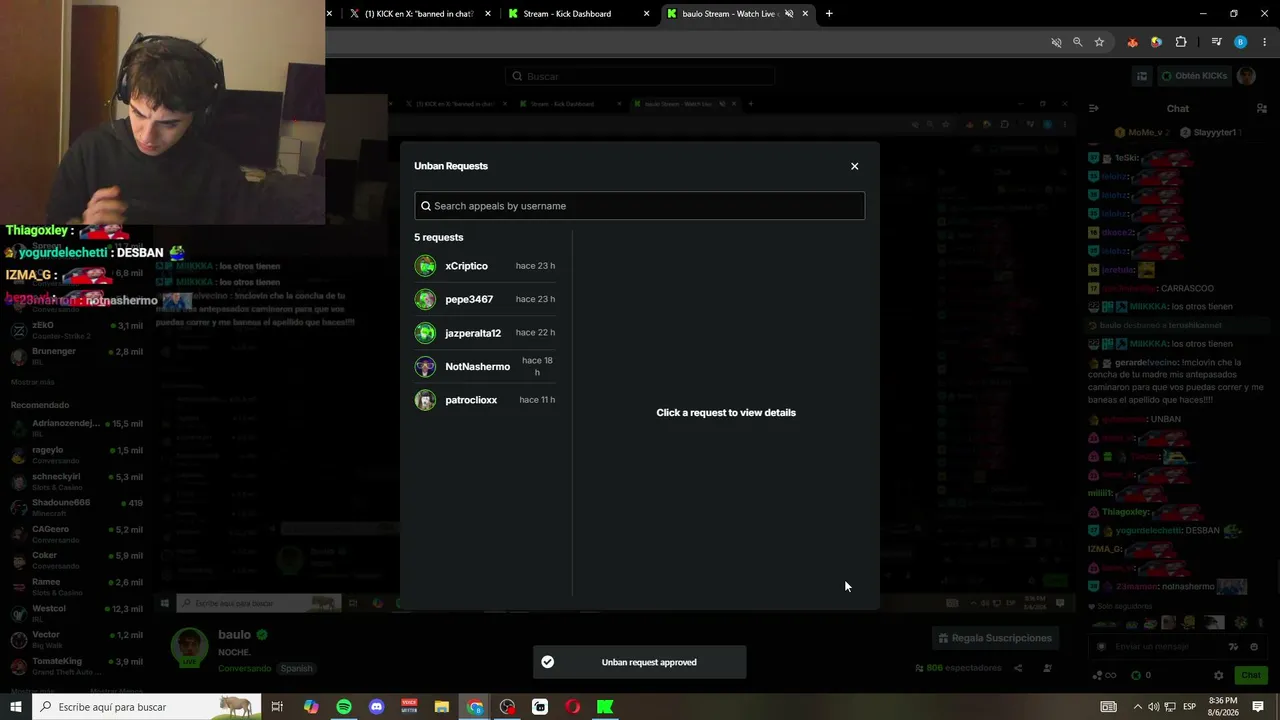
Task: Open schneckyirl recommended channel
Action: pos(76,481)
